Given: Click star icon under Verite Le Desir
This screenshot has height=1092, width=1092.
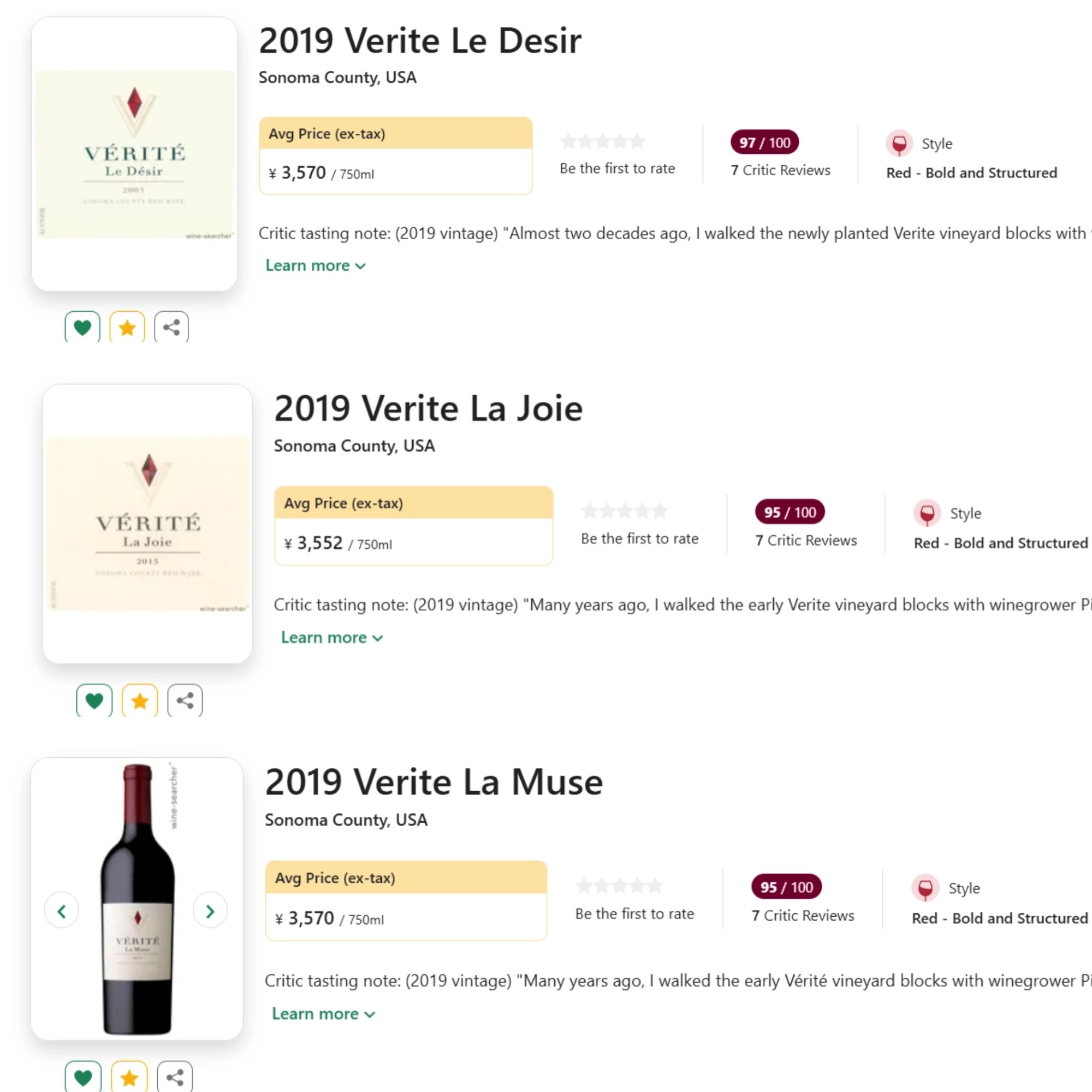Looking at the screenshot, I should [x=127, y=327].
